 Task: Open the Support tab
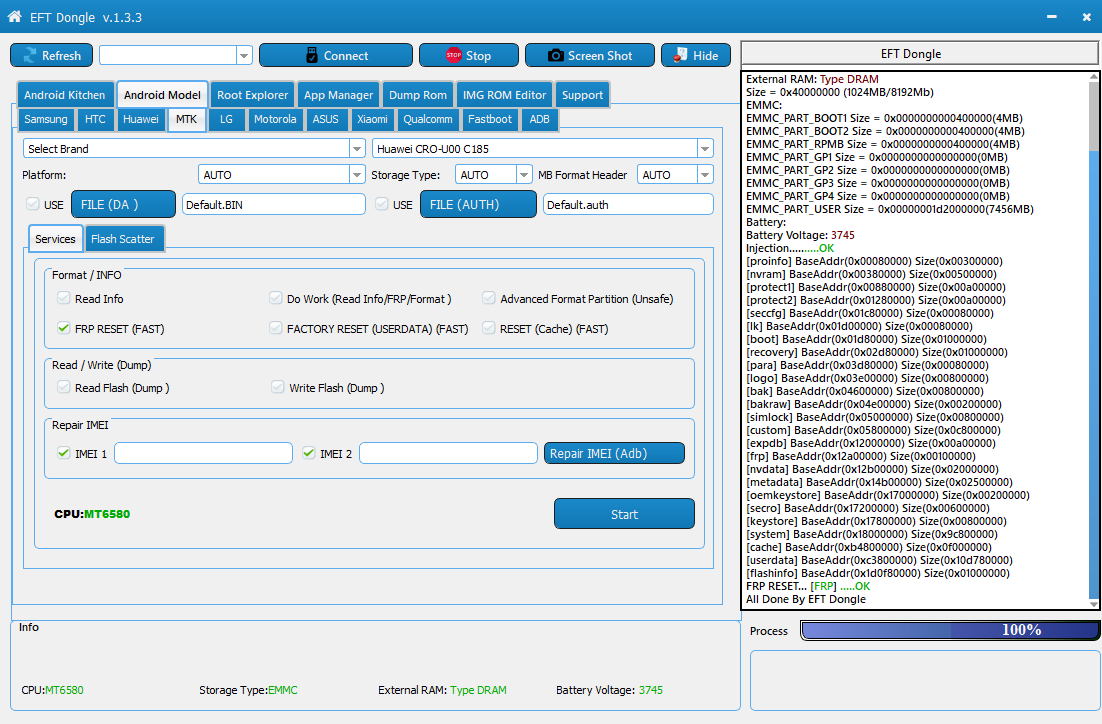583,95
